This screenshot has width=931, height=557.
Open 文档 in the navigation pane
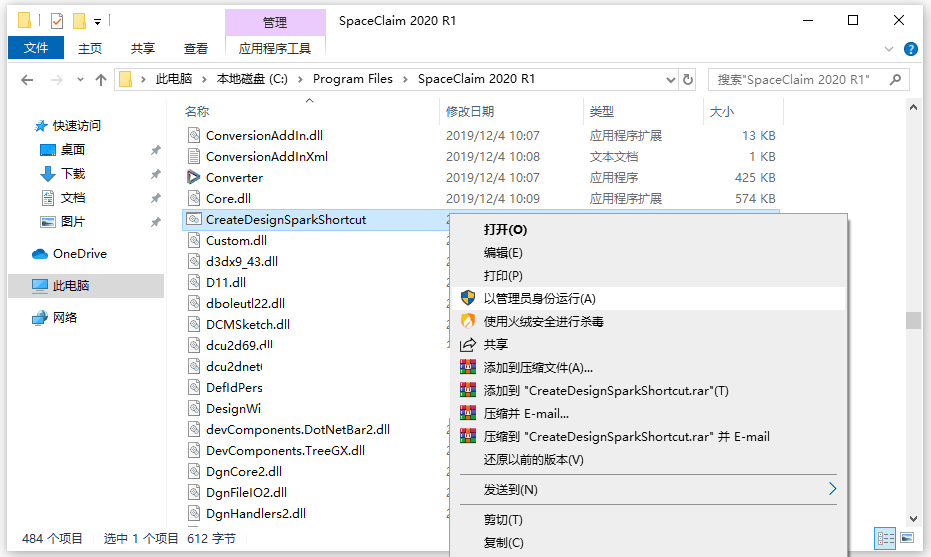[x=72, y=198]
